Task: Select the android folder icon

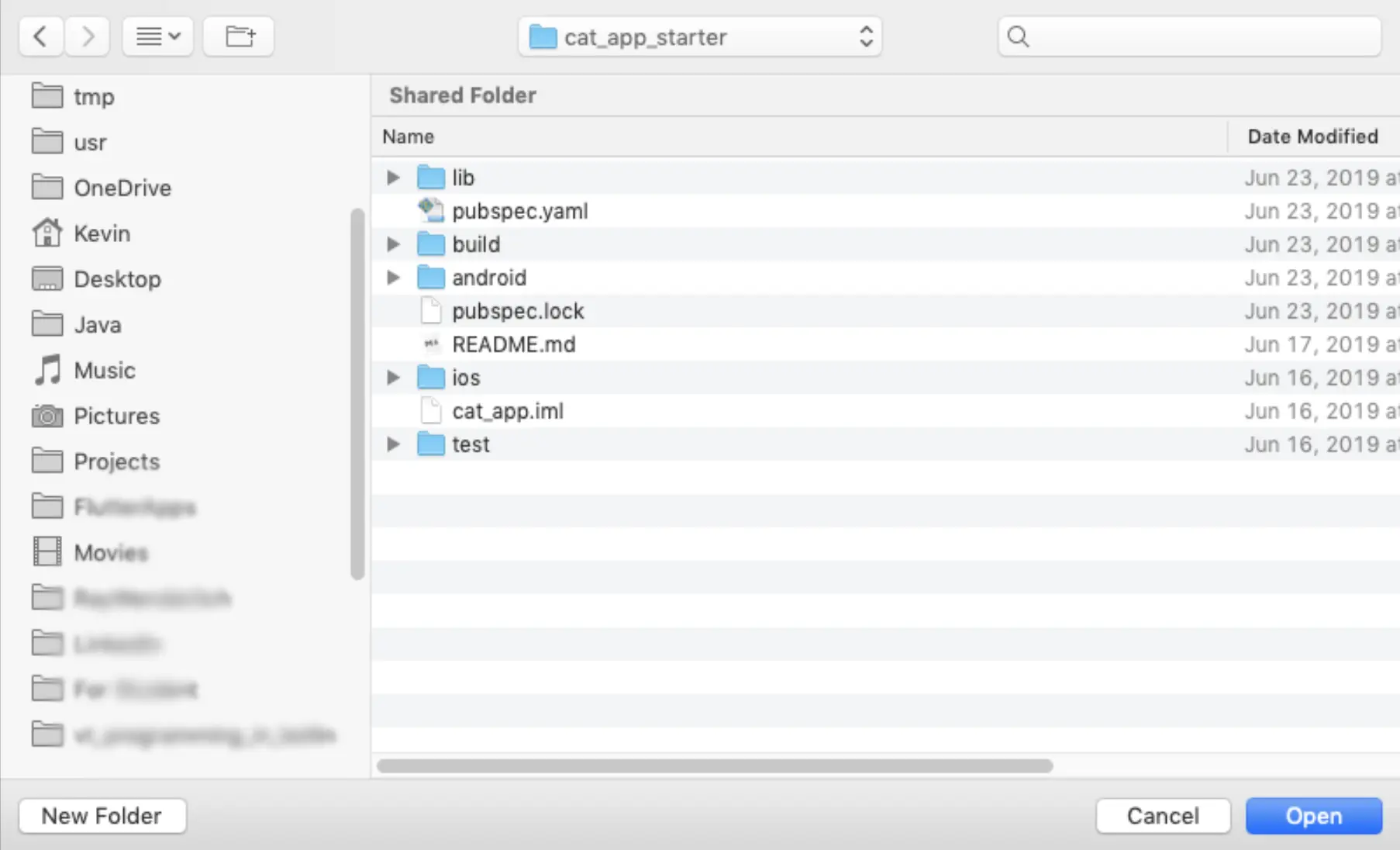Action: [x=431, y=278]
